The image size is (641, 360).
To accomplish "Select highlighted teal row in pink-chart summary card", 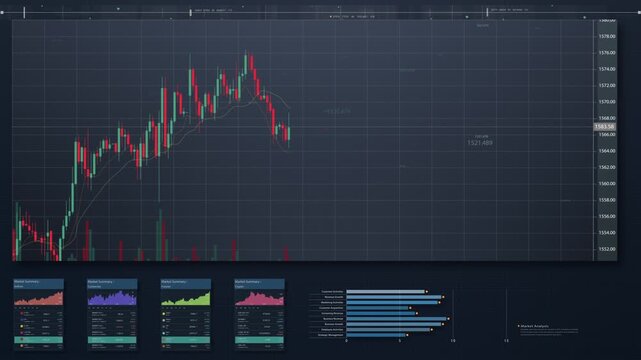I will (x=260, y=340).
